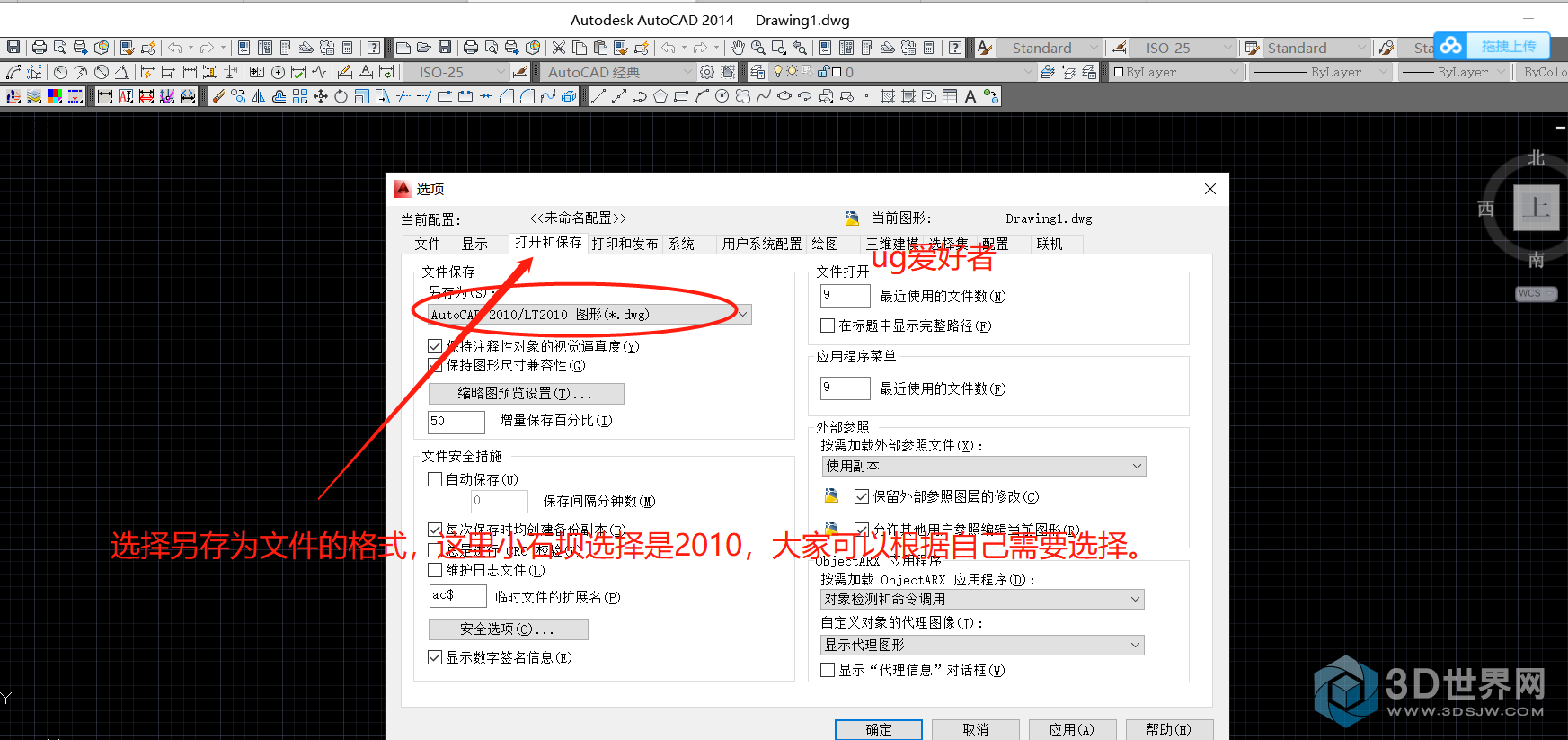Screen dimensions: 1568x740
Task: Expand the WCS menu under ViewCube
Action: (1536, 293)
